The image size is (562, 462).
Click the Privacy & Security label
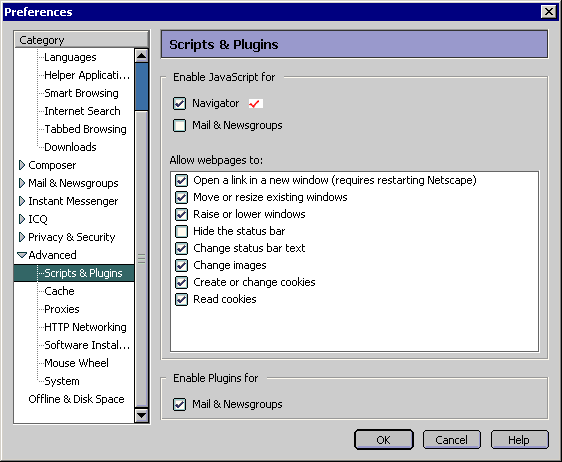point(72,237)
